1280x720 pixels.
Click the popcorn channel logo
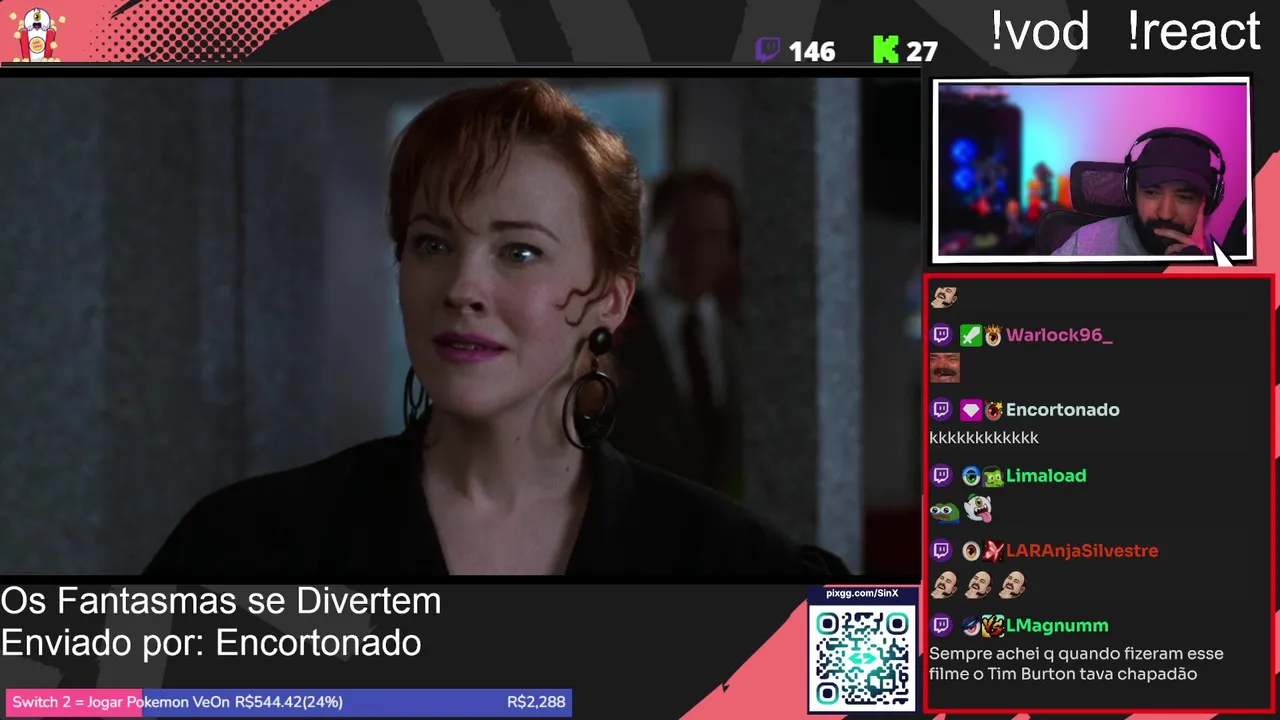[x=37, y=35]
